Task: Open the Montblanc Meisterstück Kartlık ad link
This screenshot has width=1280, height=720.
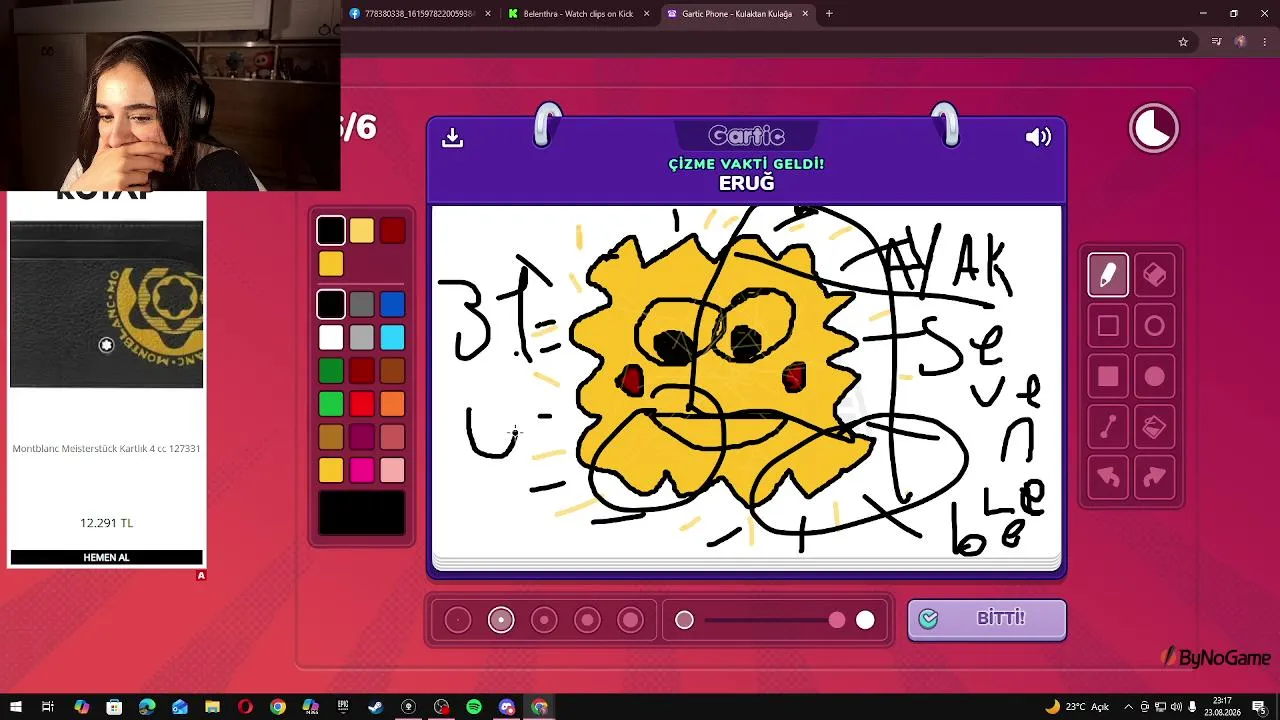Action: [x=106, y=449]
